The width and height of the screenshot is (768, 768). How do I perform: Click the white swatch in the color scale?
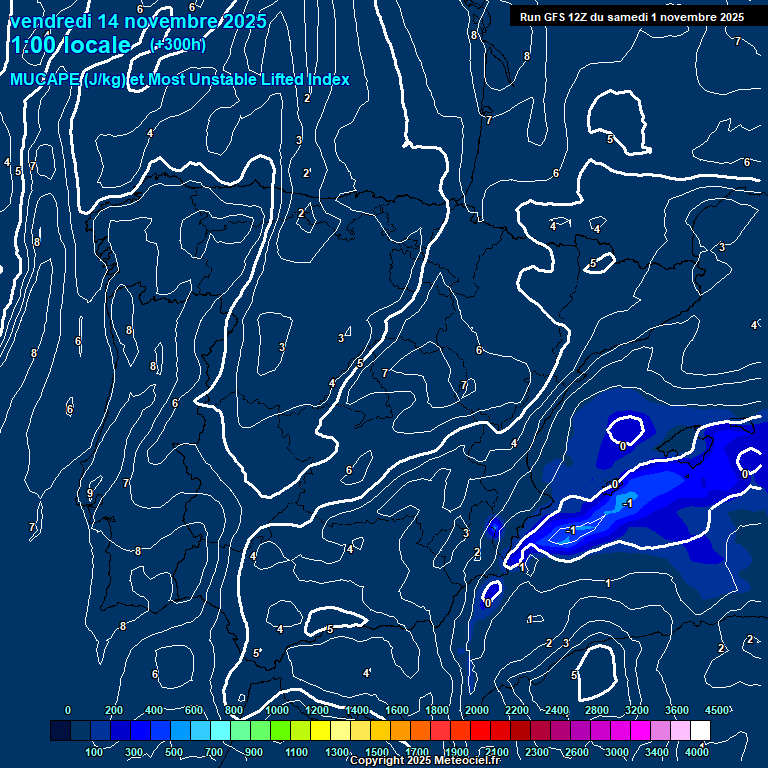click(700, 730)
